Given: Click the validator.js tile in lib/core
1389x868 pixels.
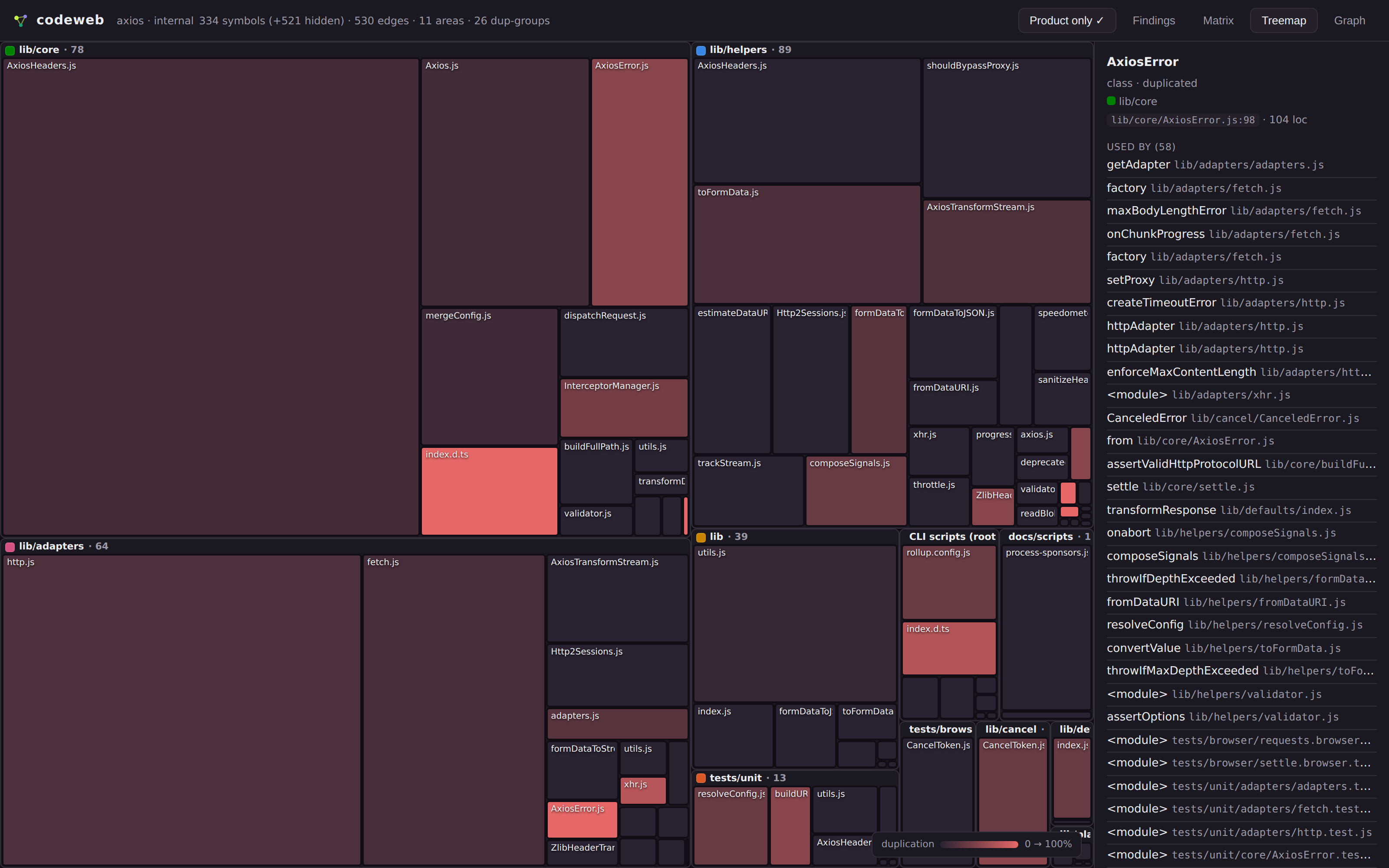Looking at the screenshot, I should tap(596, 521).
